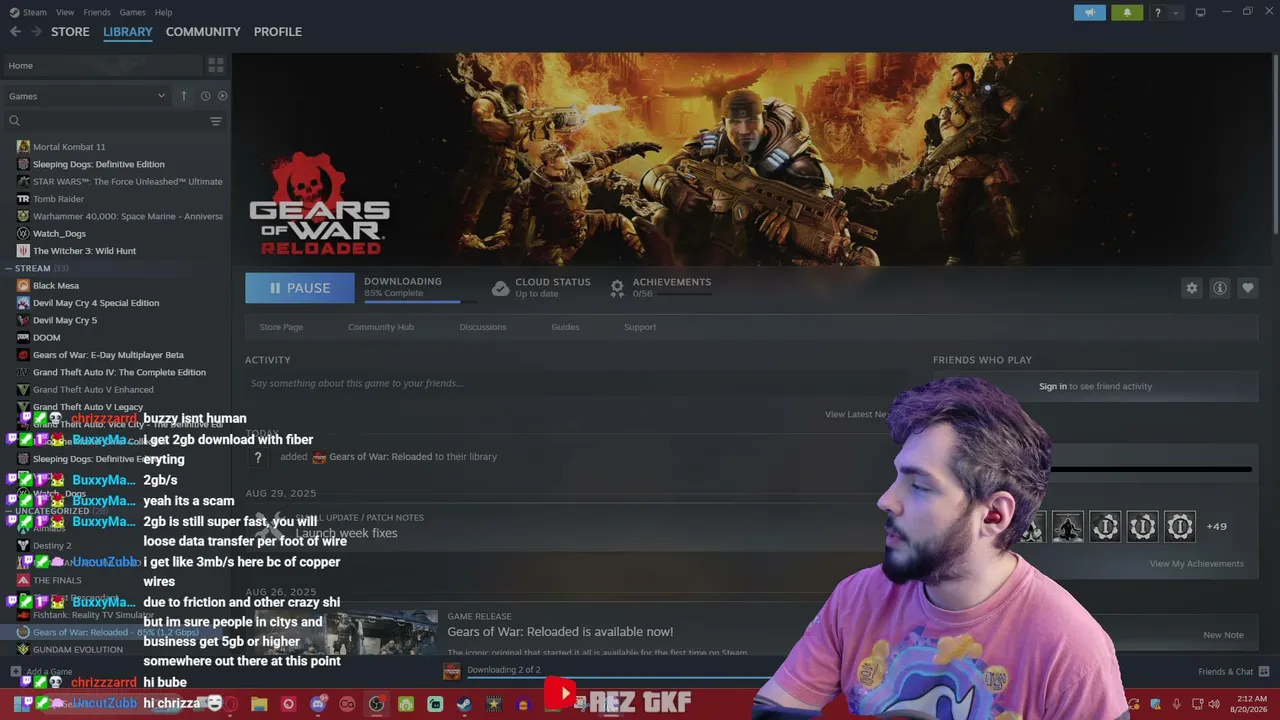Open Discord from the taskbar
The width and height of the screenshot is (1280, 720).
(x=318, y=705)
